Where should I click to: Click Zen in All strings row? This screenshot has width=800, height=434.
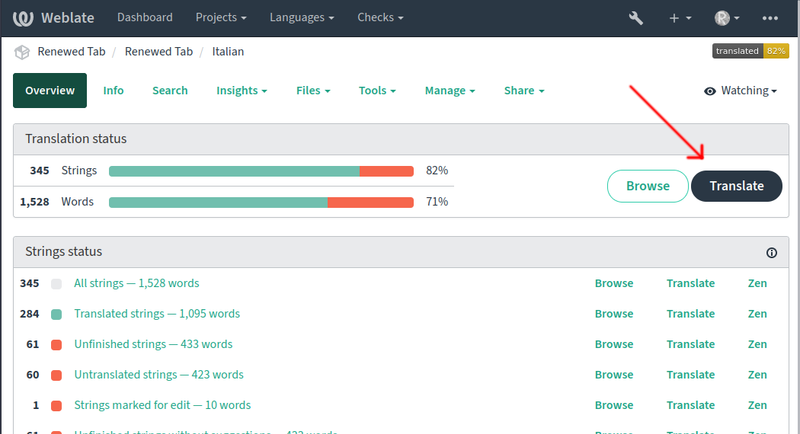click(x=758, y=283)
